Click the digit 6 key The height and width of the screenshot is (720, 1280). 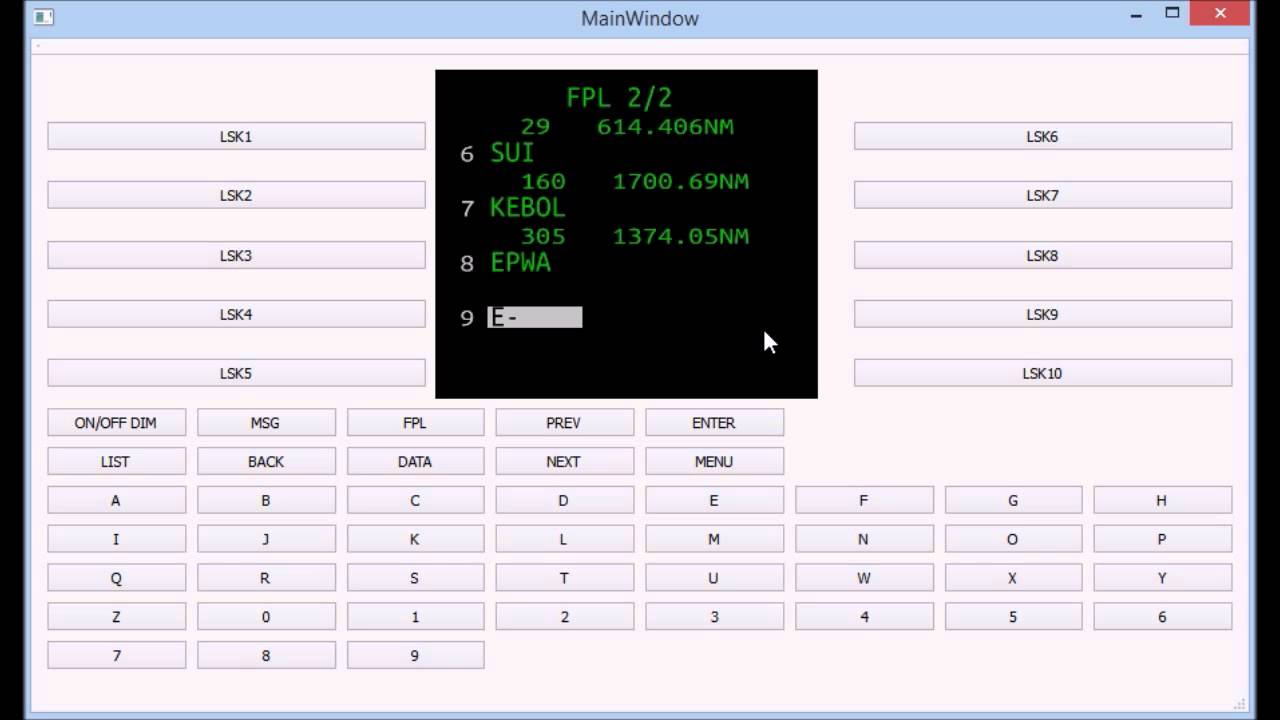click(x=1162, y=617)
